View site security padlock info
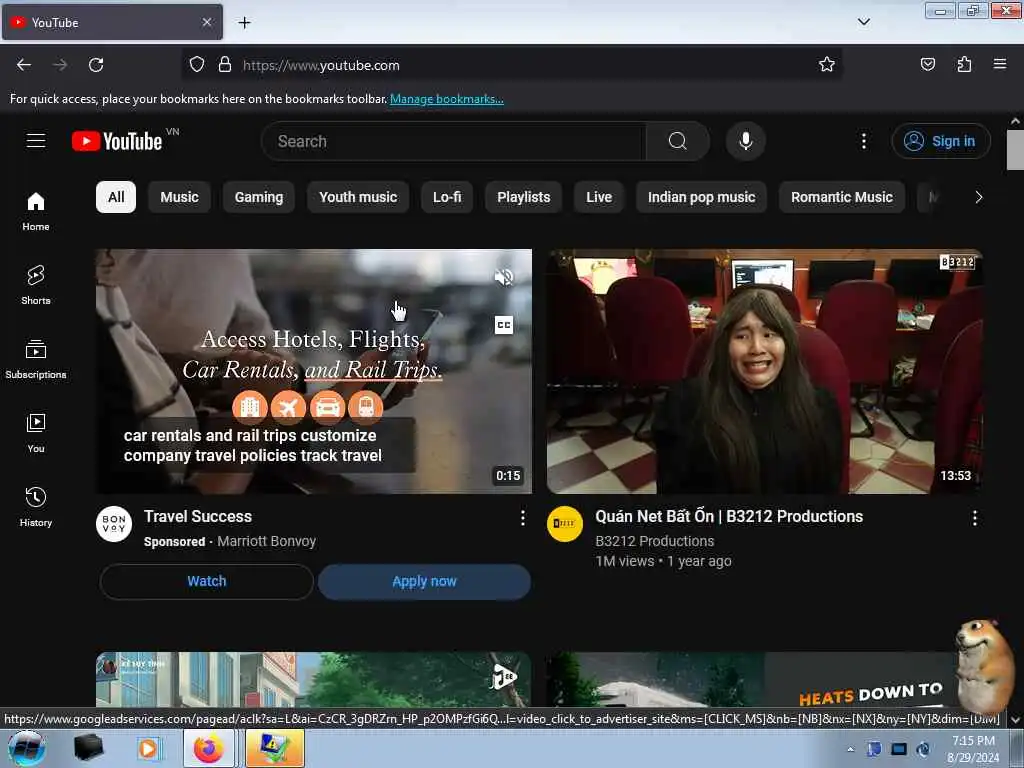This screenshot has height=768, width=1024. (x=225, y=65)
